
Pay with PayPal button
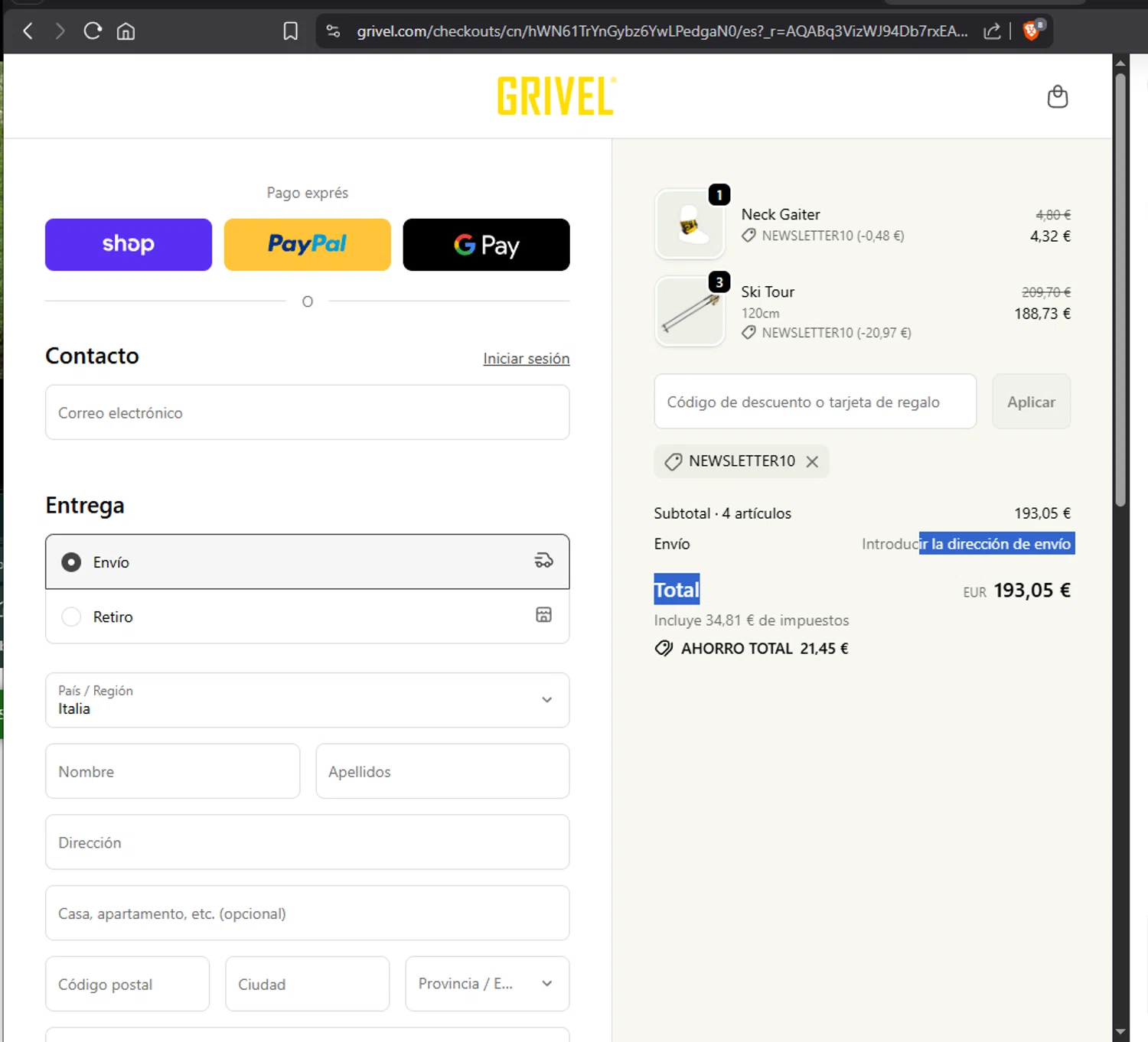point(308,245)
